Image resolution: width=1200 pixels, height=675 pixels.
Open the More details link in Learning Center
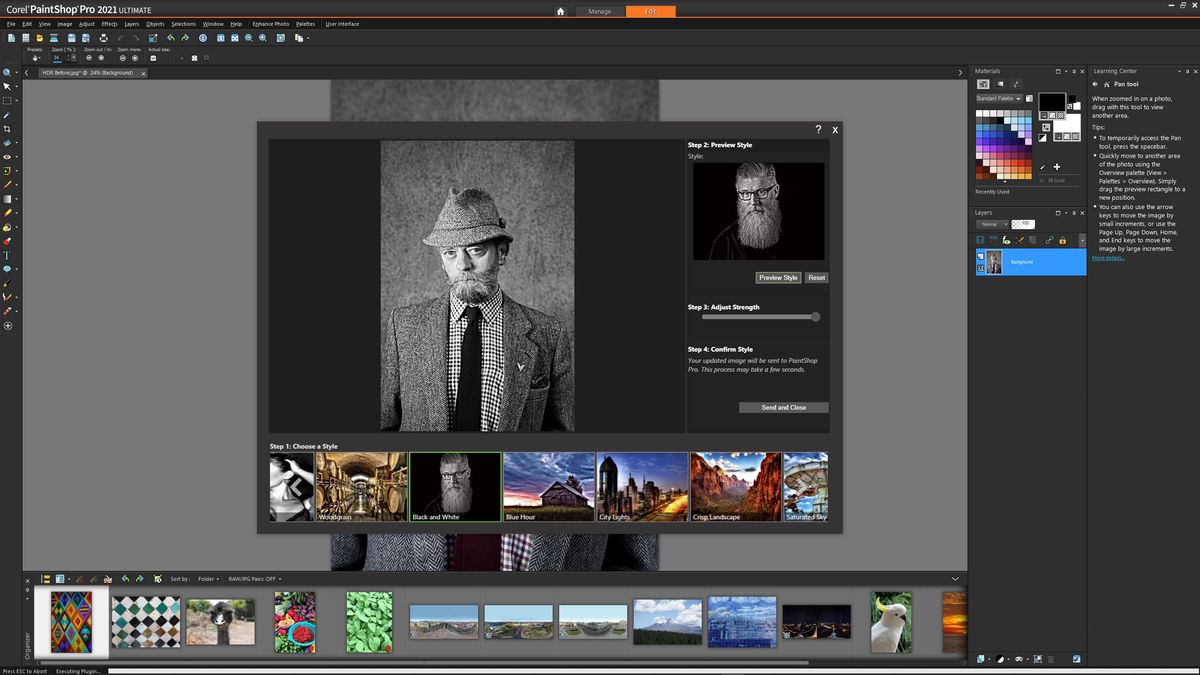coord(1108,258)
